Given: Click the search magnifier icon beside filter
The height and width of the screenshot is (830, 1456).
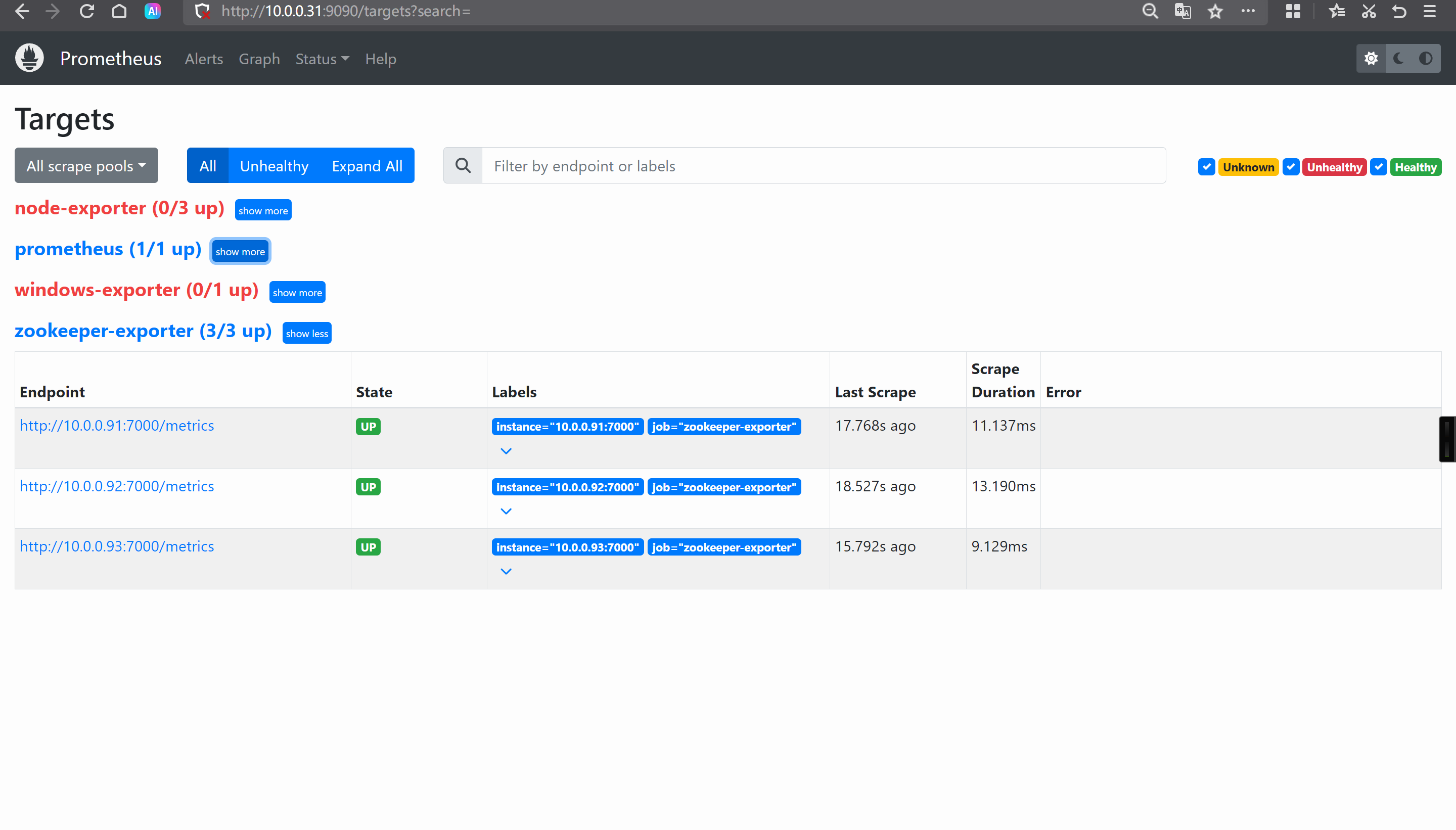Looking at the screenshot, I should click(463, 166).
